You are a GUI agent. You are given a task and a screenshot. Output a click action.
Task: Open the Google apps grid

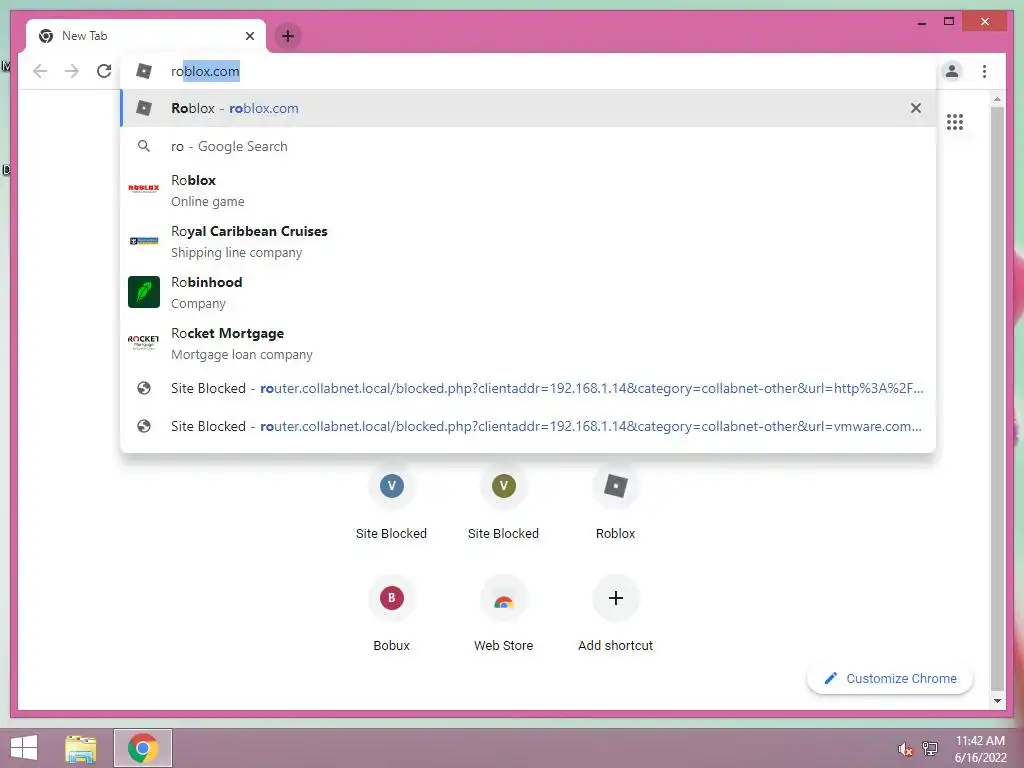955,122
